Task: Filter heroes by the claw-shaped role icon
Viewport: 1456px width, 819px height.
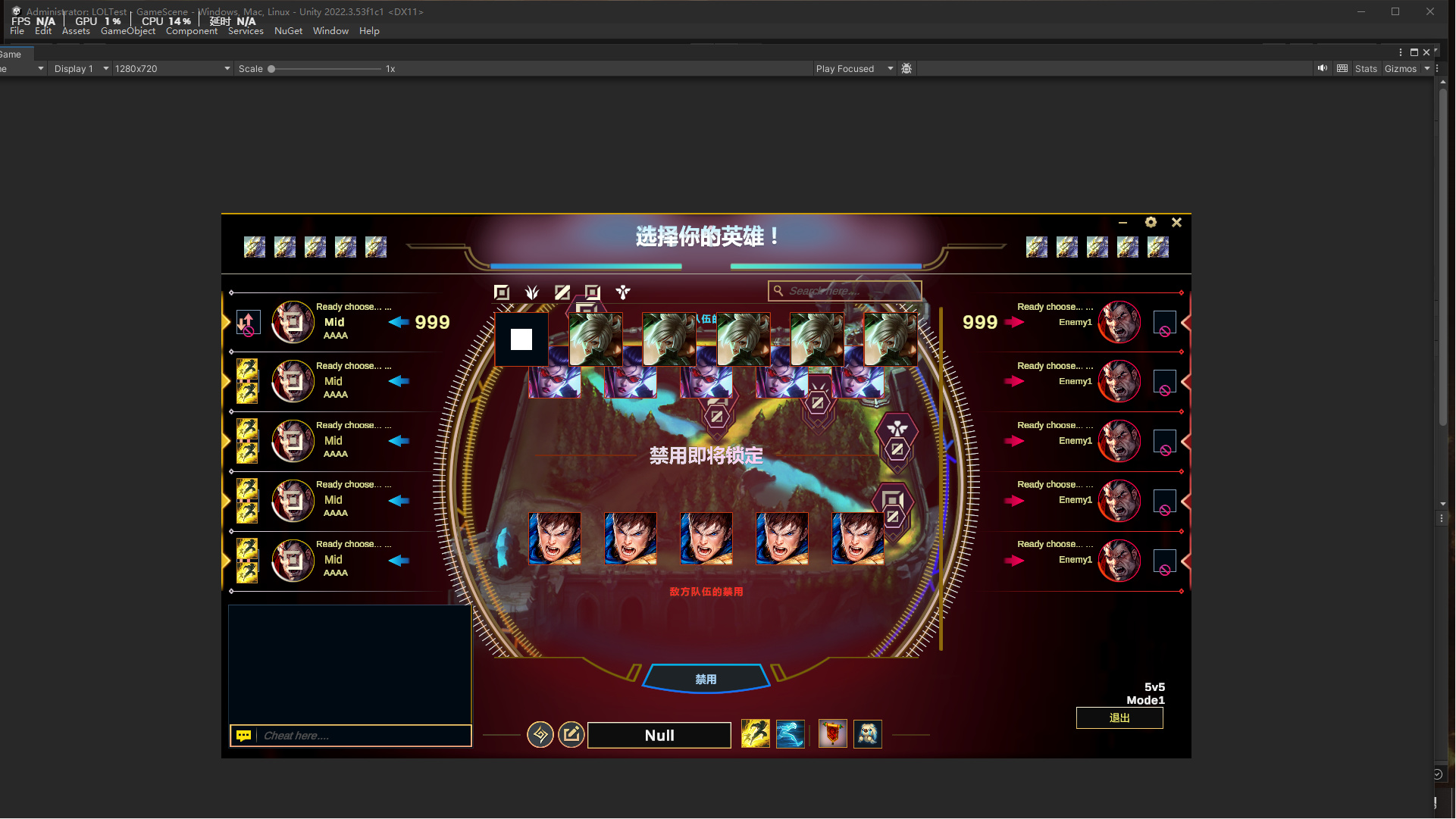Action: pyautogui.click(x=532, y=292)
